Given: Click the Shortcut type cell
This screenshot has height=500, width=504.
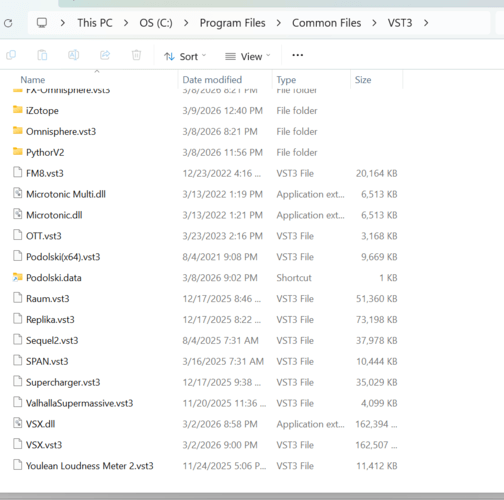Looking at the screenshot, I should (294, 278).
